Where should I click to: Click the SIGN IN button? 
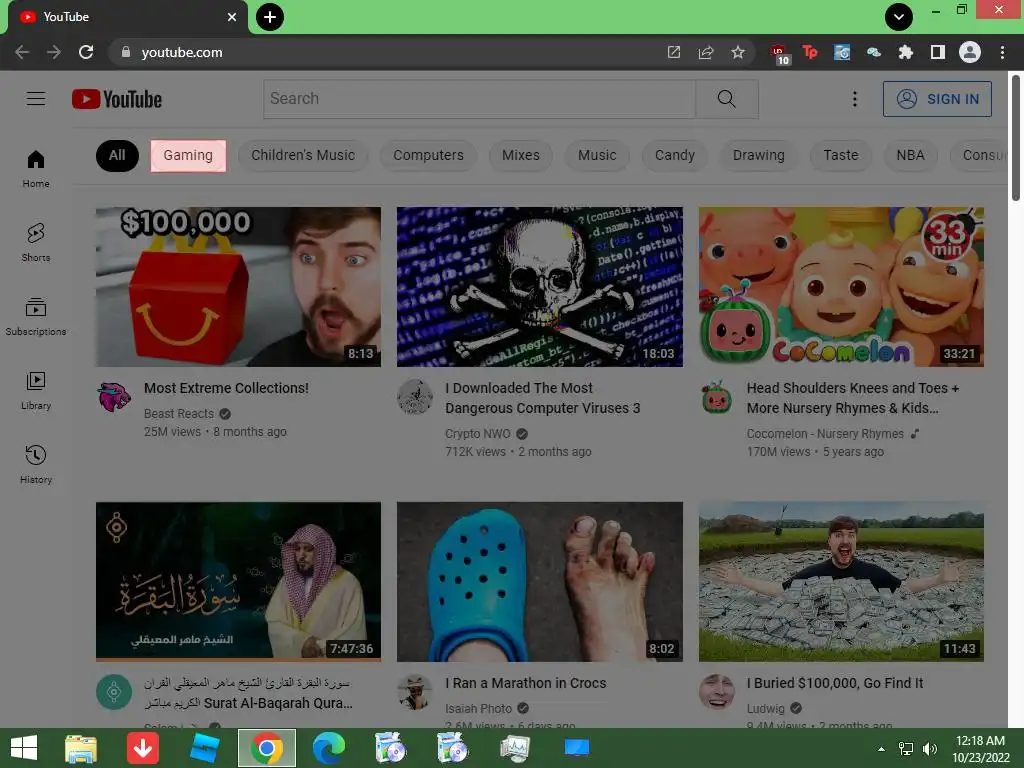pos(937,99)
